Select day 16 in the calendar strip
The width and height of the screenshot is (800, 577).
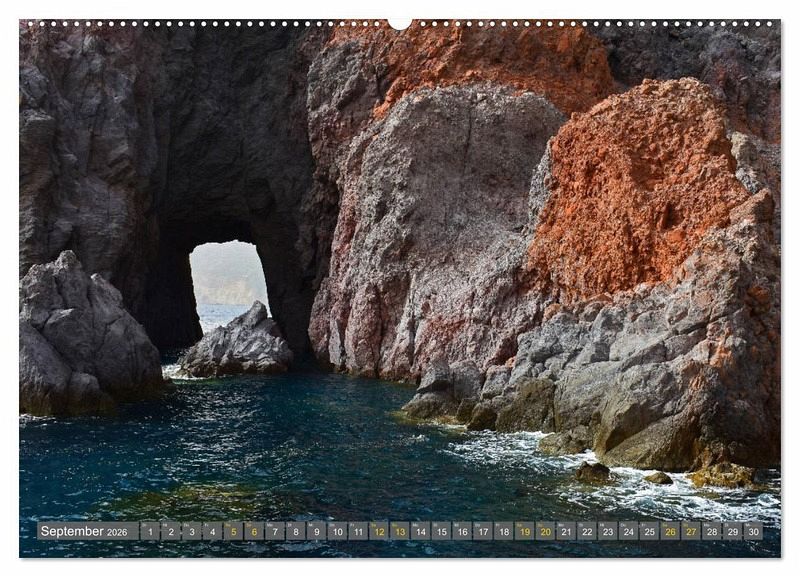(462, 531)
